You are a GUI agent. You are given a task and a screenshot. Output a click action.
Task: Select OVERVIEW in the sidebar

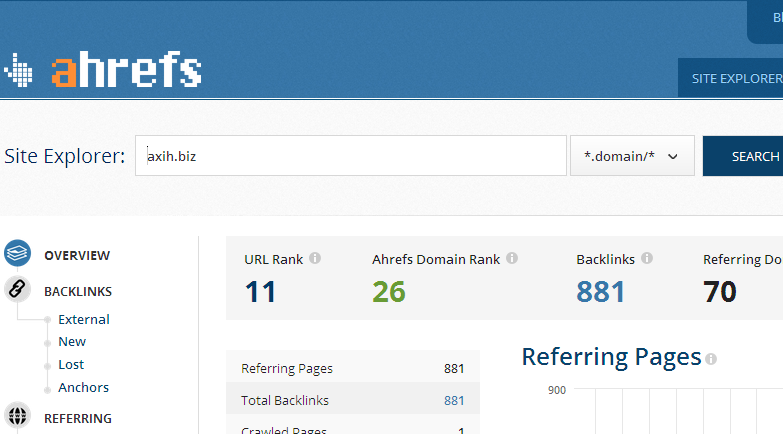pyautogui.click(x=77, y=256)
